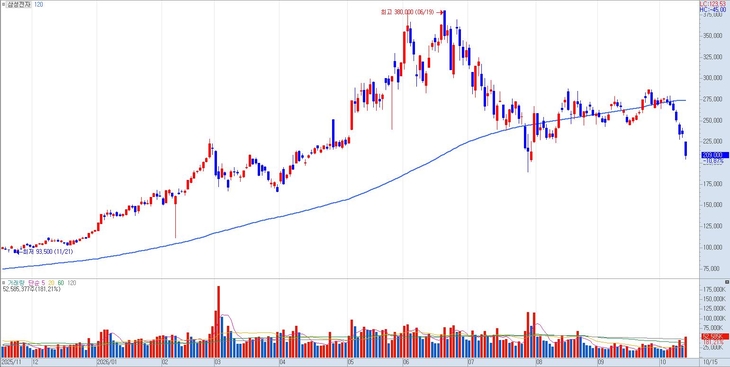Click the 단순 5 volume average label
Viewport: 730px width, 367px height.
(37, 283)
